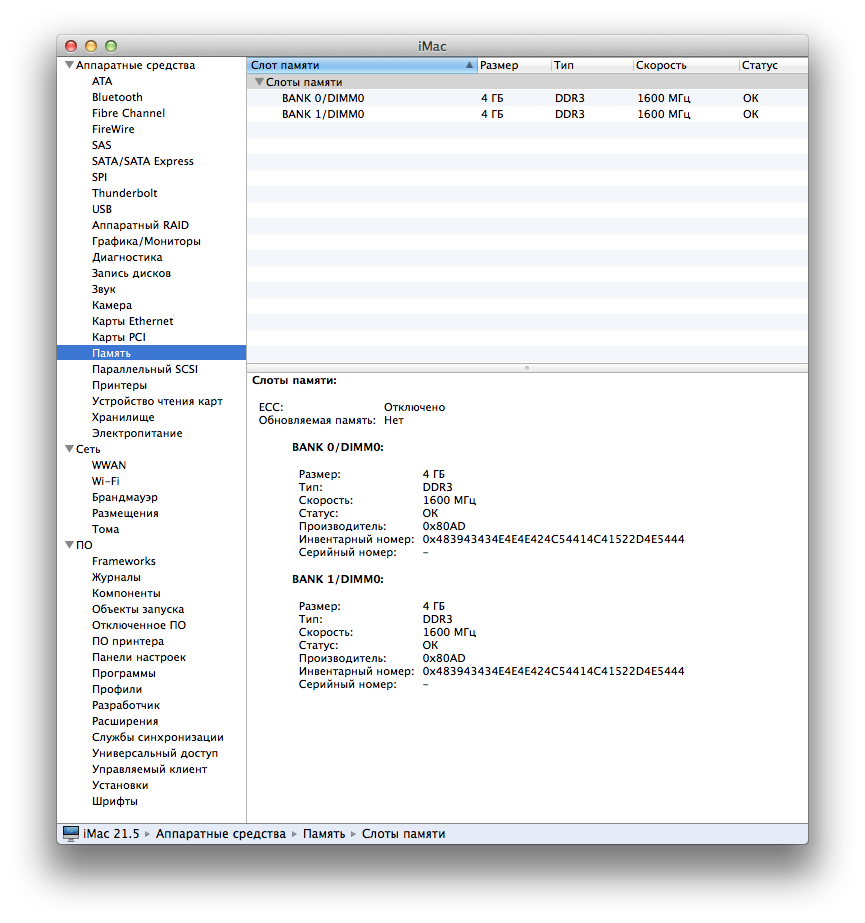This screenshot has width=865, height=923.
Task: Open Thunderbolt in the sidebar
Action: coord(124,193)
